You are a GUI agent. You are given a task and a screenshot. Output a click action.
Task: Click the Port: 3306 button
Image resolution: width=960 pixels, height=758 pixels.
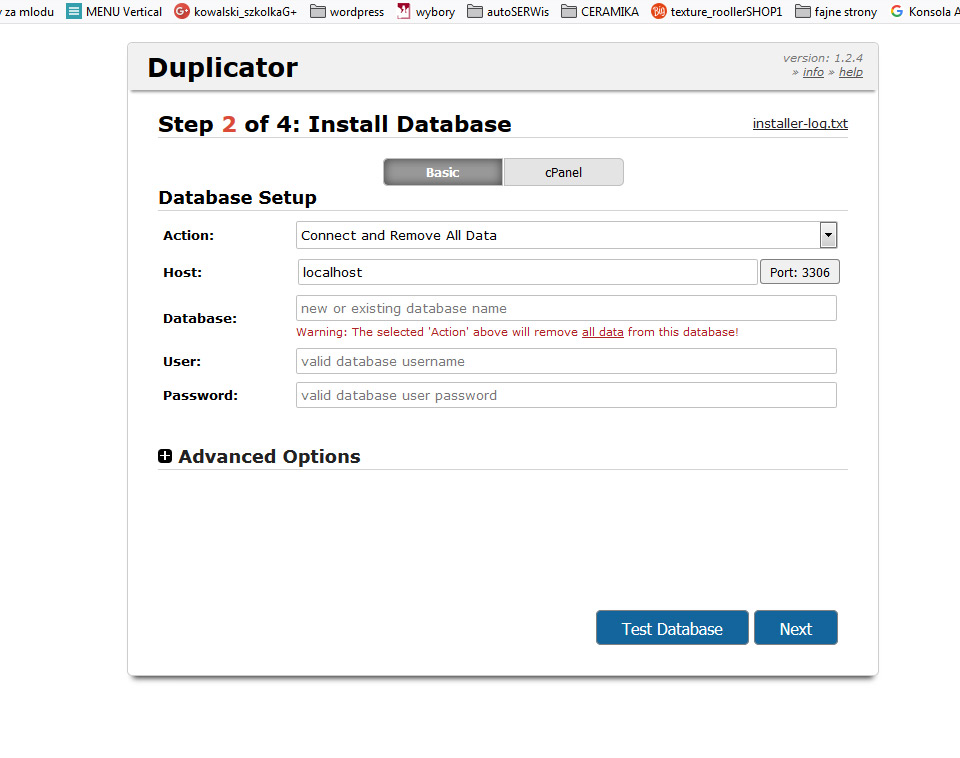tap(800, 272)
